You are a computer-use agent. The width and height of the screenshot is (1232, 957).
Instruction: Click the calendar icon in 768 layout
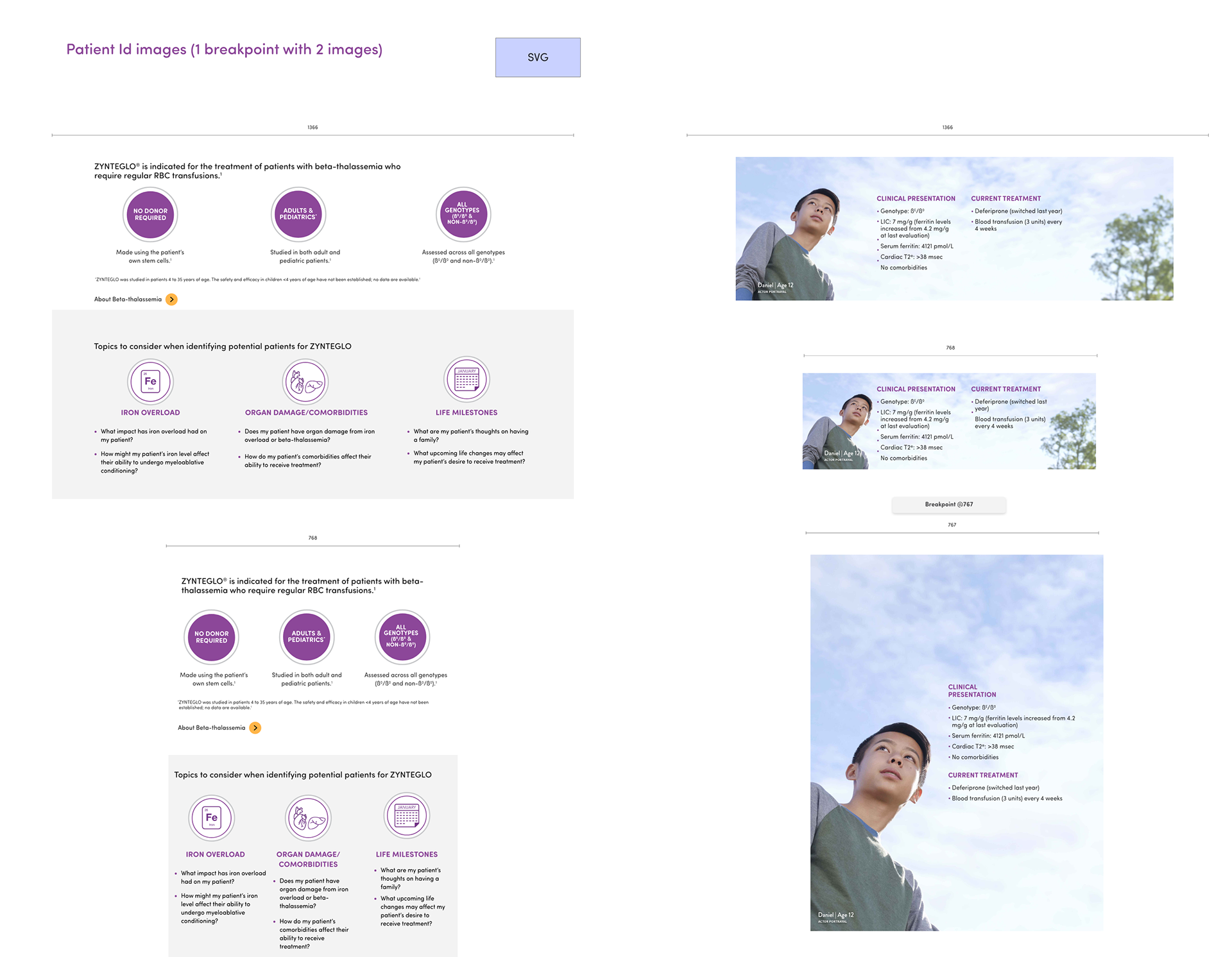(407, 815)
